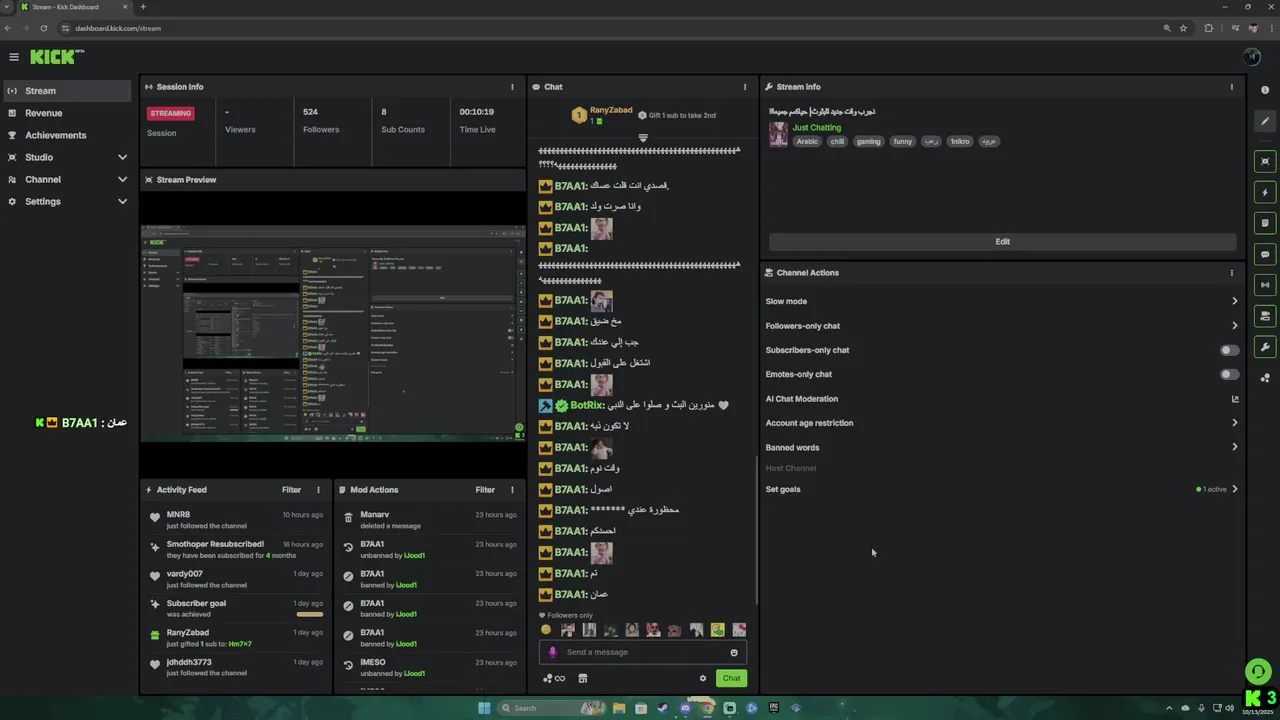Click the channel points infinity icon
This screenshot has width=1280, height=720.
point(554,678)
